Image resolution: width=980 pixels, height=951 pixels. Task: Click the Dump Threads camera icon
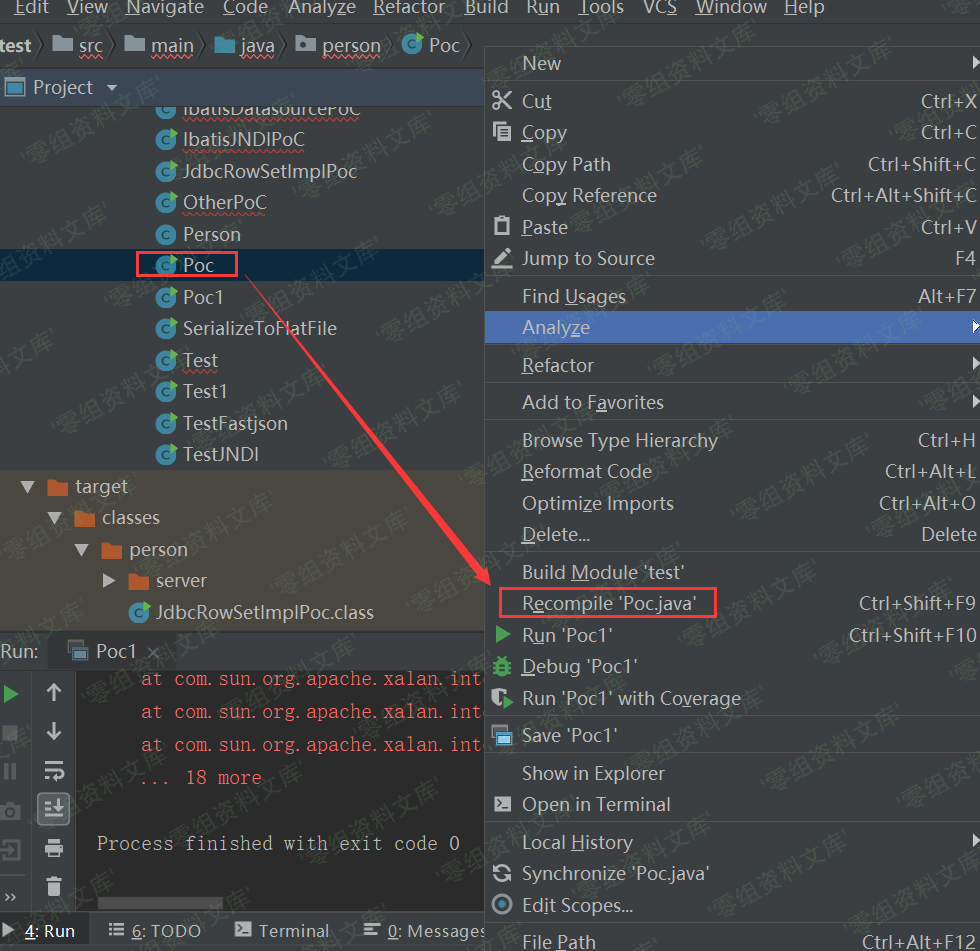click(x=11, y=811)
